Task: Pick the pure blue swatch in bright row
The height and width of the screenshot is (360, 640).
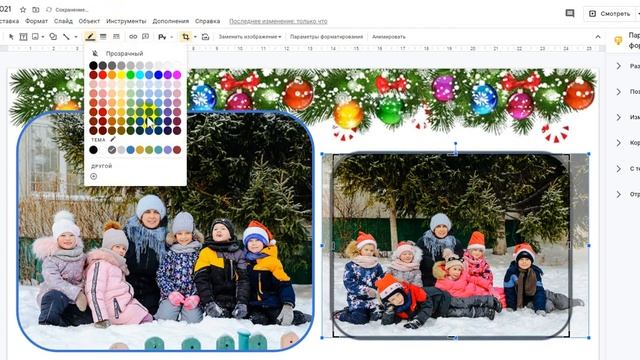Action: point(158,75)
